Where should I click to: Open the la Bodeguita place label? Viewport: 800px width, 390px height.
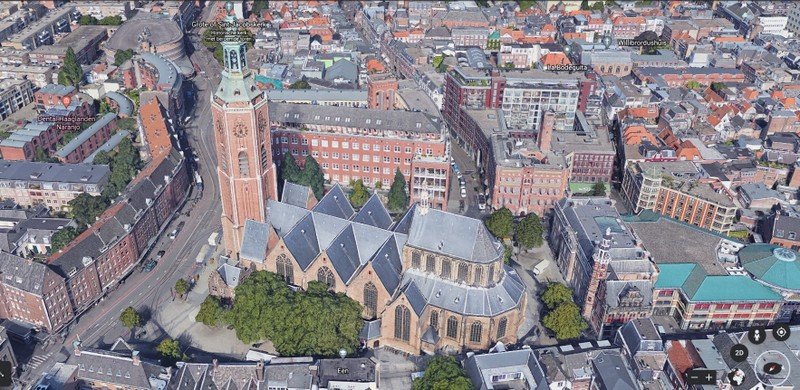click(566, 67)
